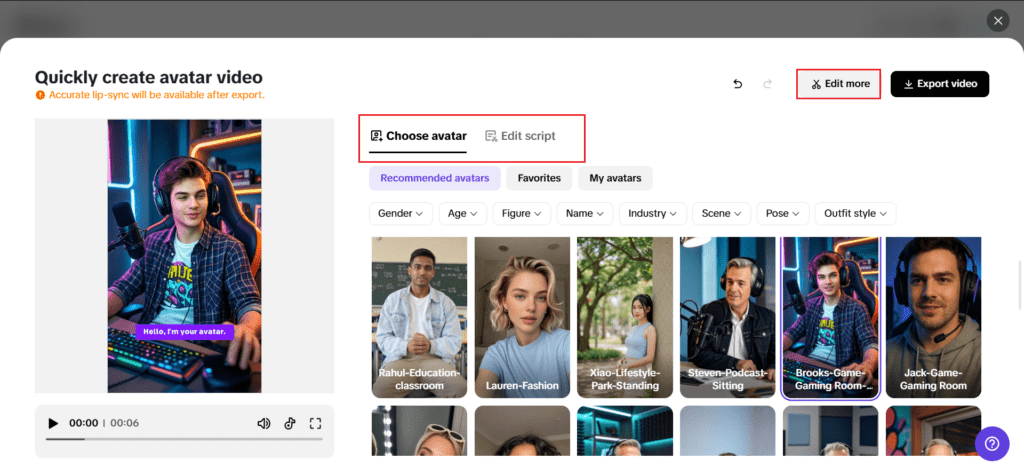Expand the Gender filter dropdown
The width and height of the screenshot is (1024, 475).
click(x=401, y=213)
